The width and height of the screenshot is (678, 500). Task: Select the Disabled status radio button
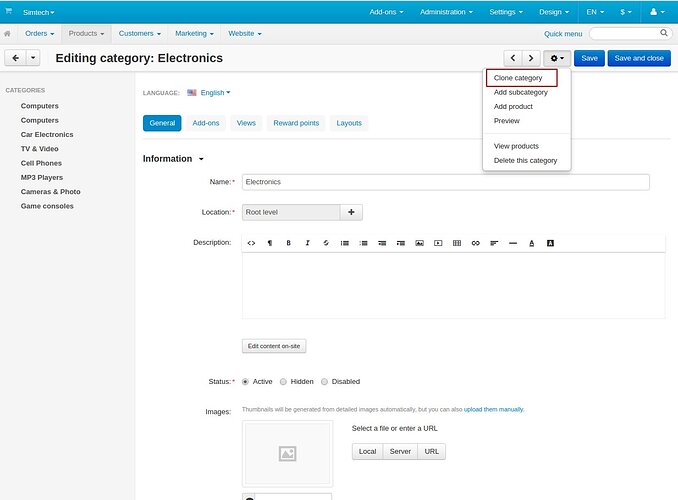[324, 381]
